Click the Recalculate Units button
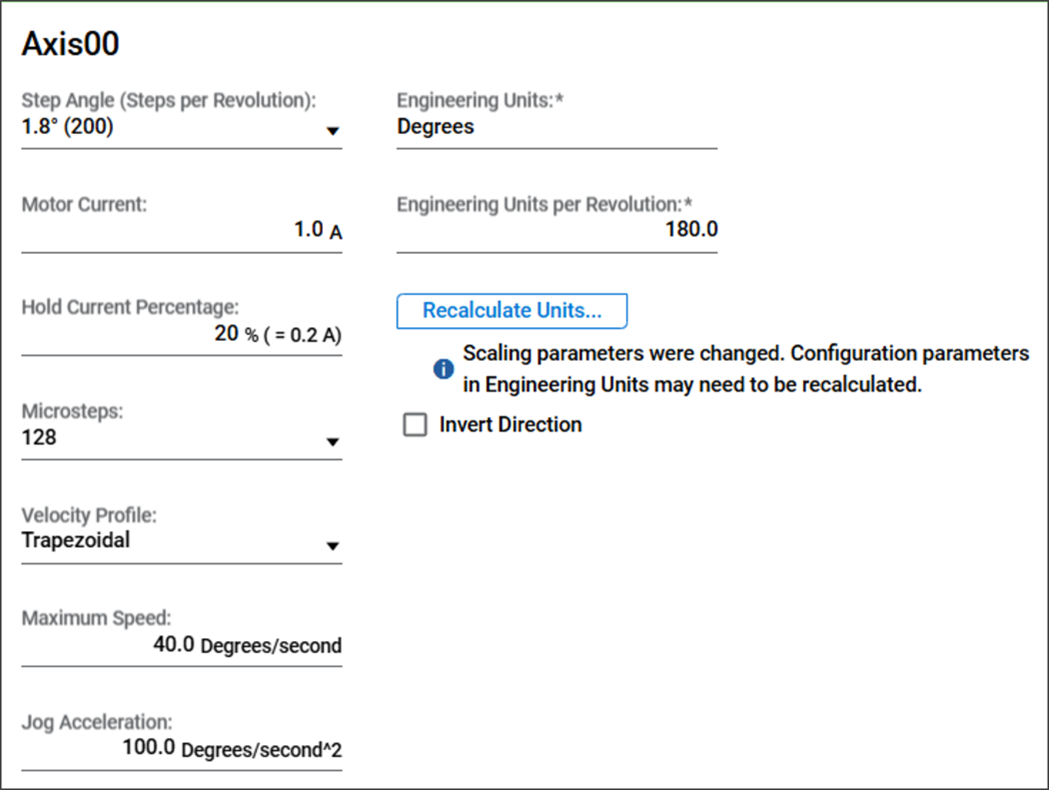This screenshot has height=790, width=1049. click(x=512, y=310)
